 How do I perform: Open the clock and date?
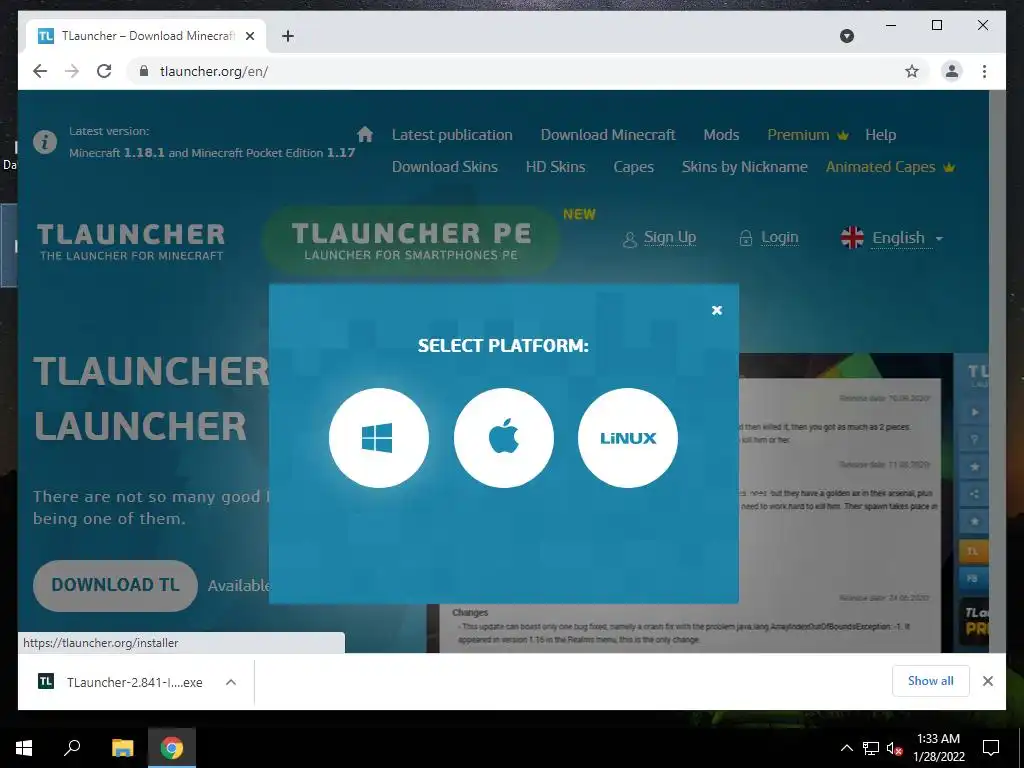[x=938, y=748]
